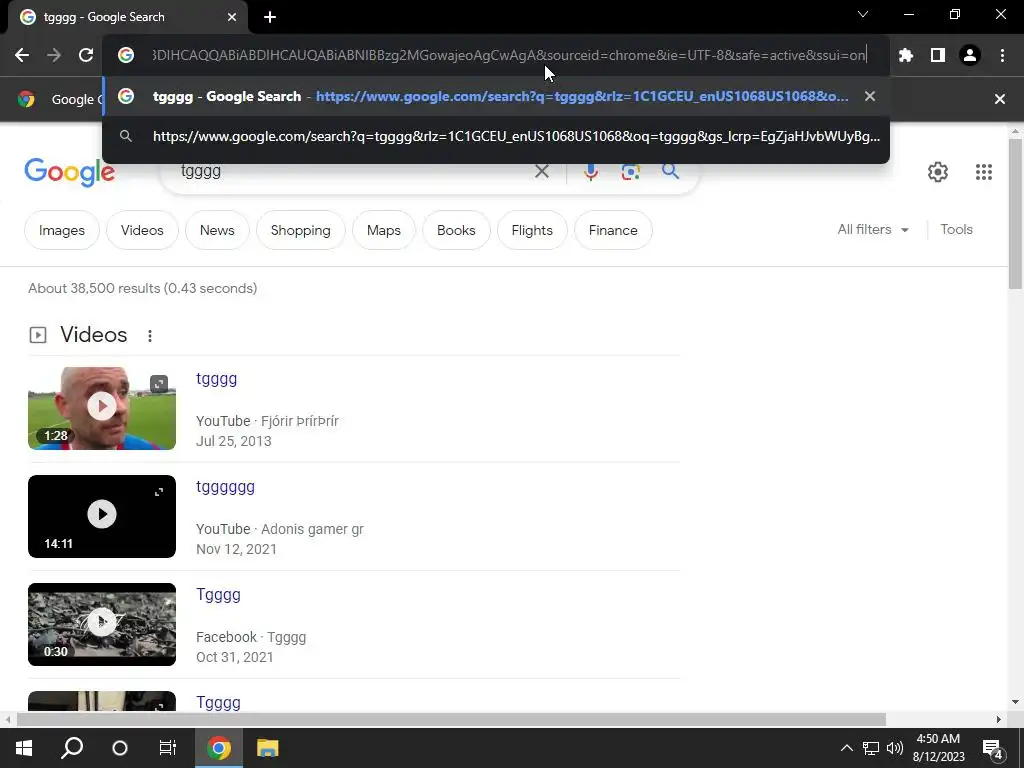Click the Google search field containing tgggg

coord(353,171)
